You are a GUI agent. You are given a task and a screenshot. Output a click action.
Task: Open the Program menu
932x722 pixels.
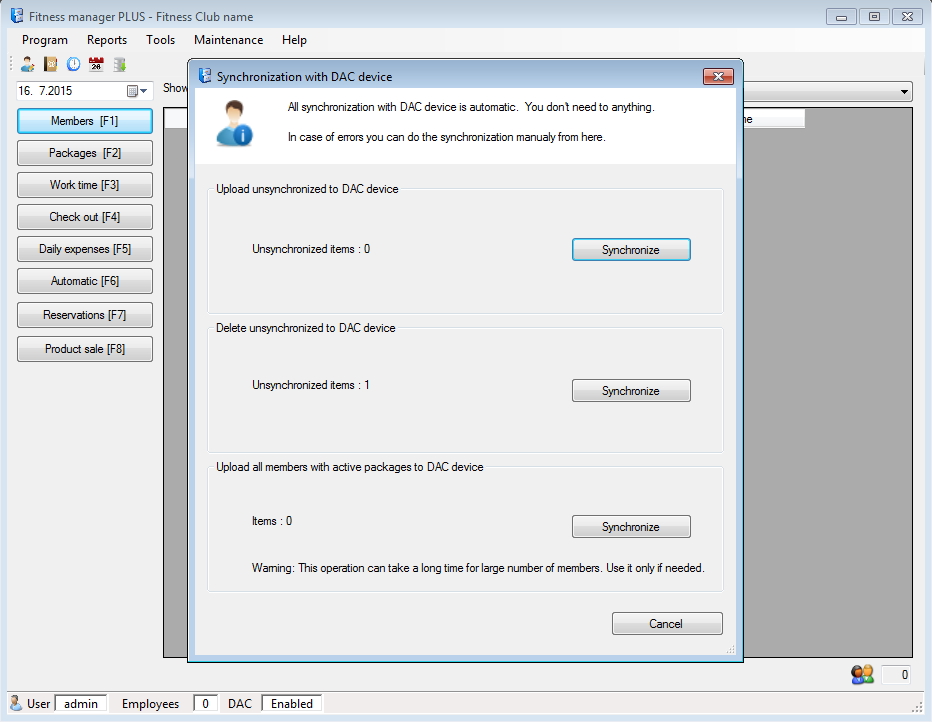[45, 40]
